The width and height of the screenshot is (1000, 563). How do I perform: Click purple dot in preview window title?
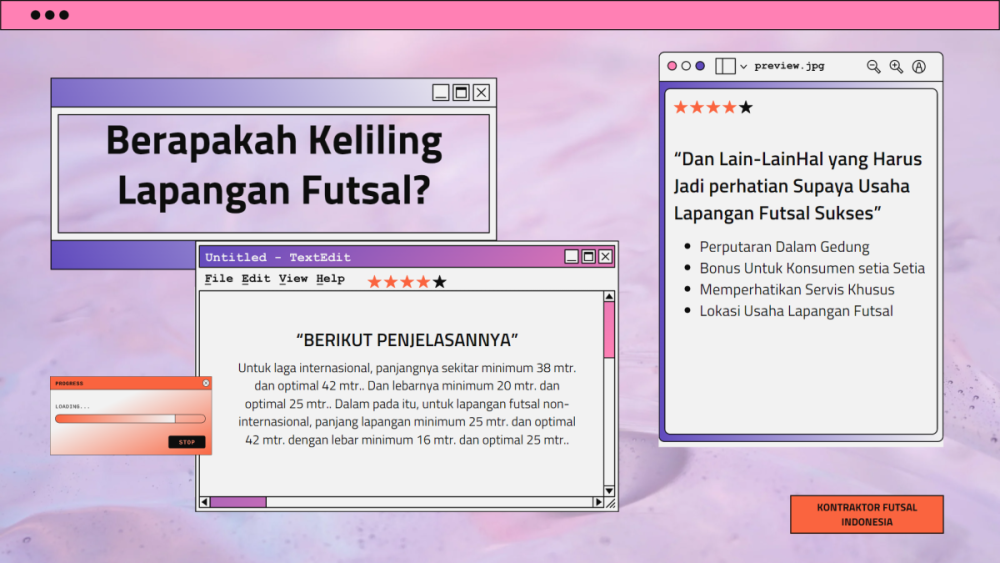pos(700,66)
